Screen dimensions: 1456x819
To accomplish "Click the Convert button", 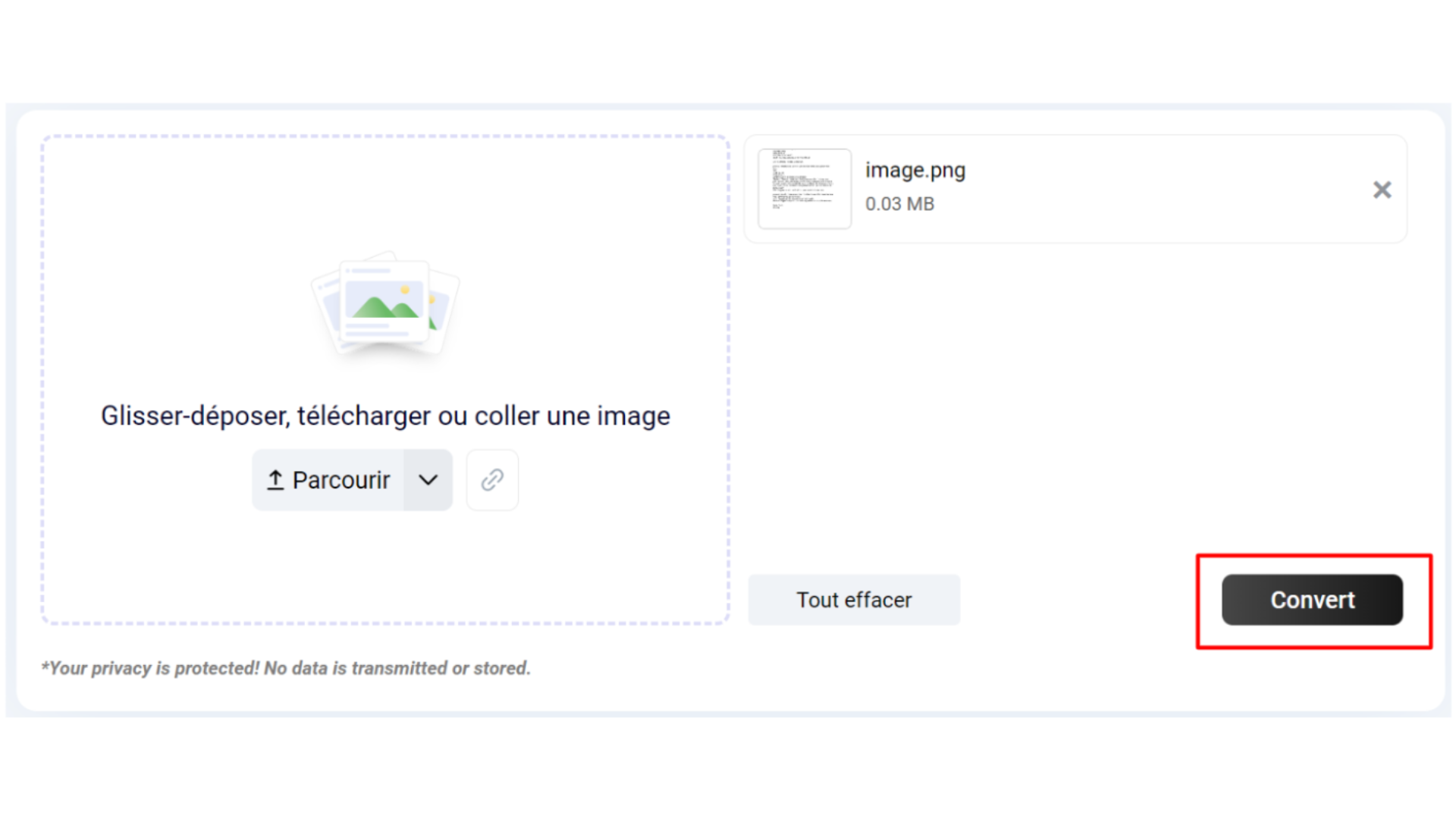I will 1313,599.
